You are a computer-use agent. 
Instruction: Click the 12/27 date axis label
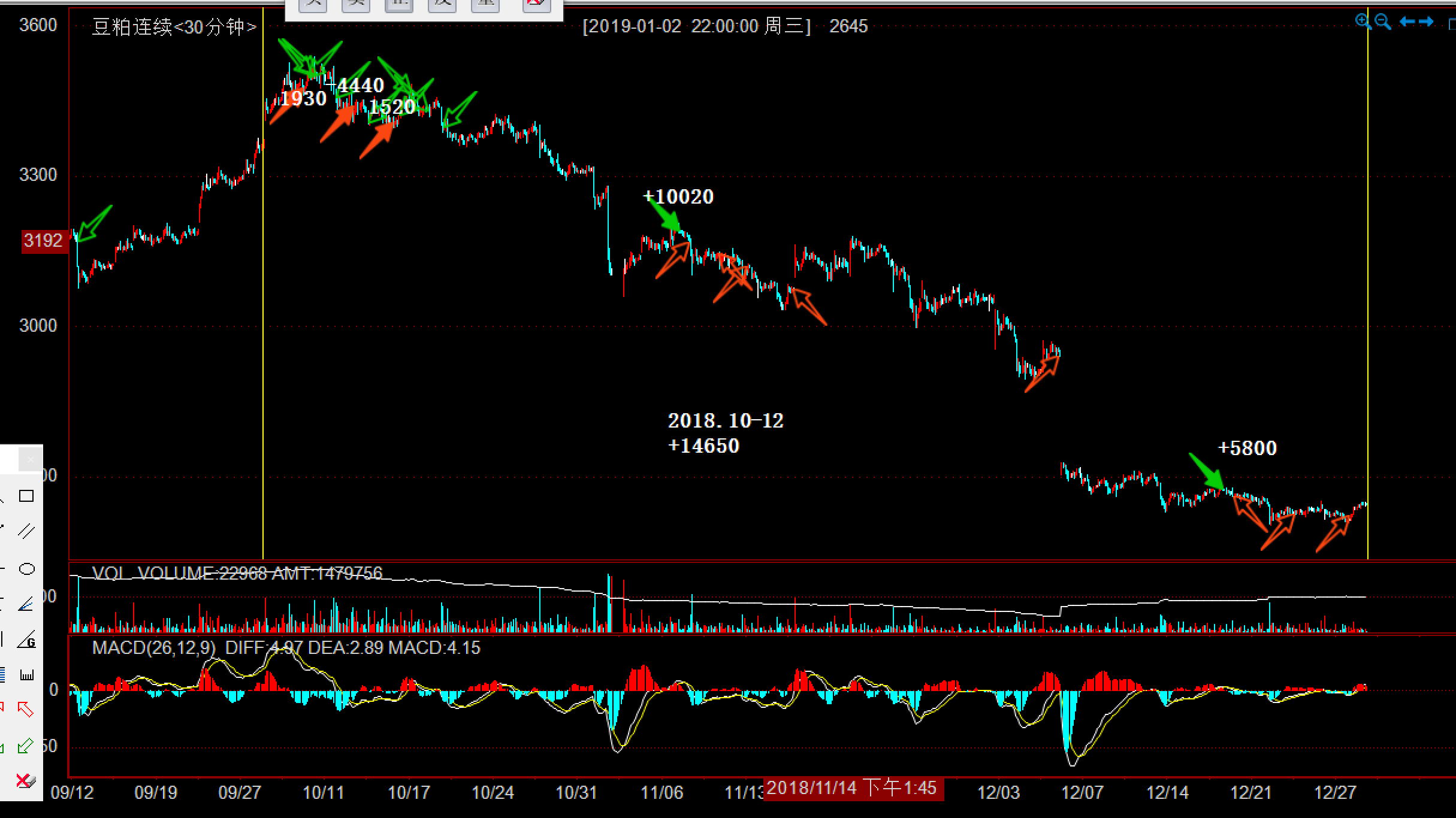1335,793
